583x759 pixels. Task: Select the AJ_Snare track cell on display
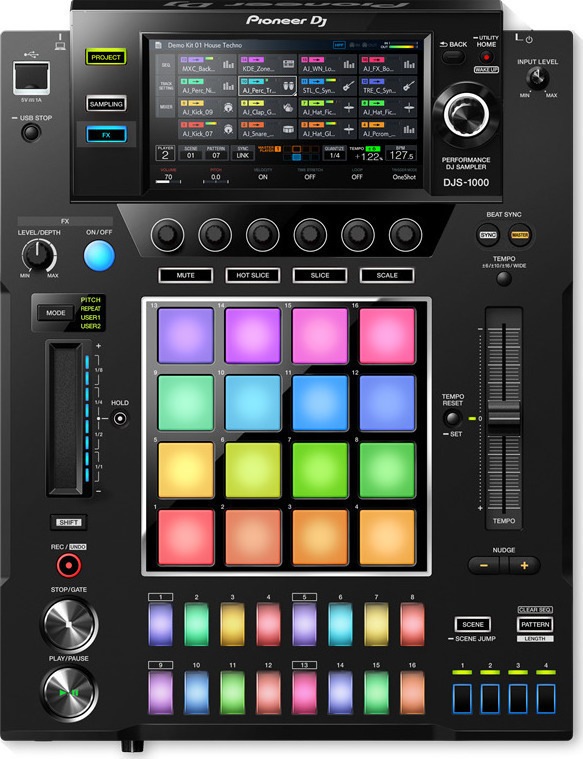(x=267, y=129)
